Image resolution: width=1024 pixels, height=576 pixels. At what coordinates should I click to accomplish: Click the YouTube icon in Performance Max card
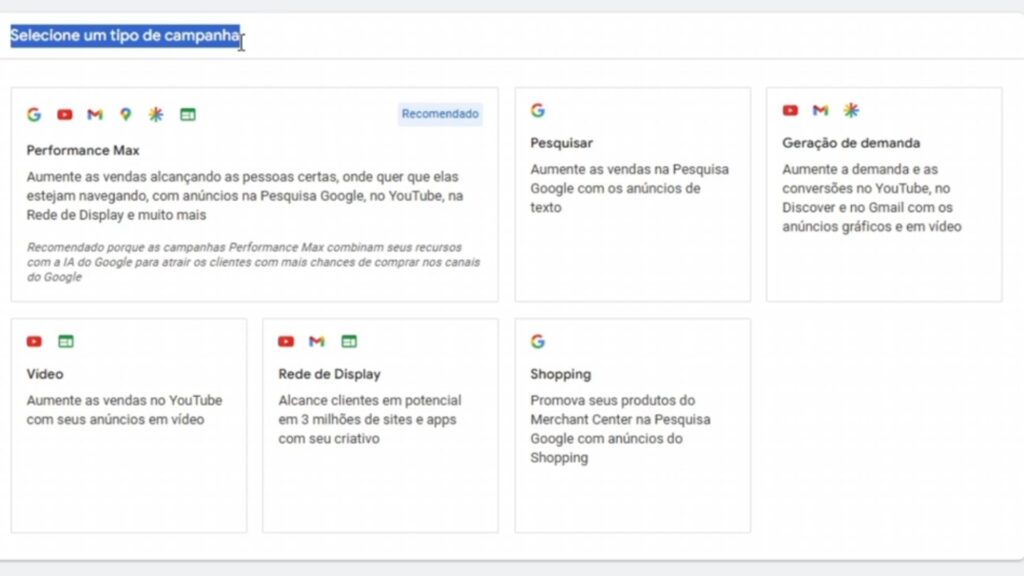pyautogui.click(x=65, y=115)
